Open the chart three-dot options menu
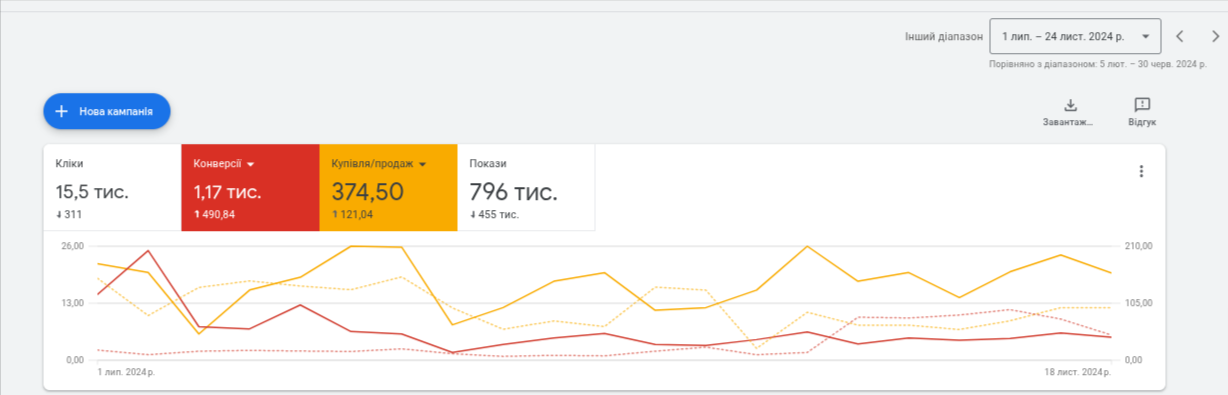1228x395 pixels. pos(1141,171)
